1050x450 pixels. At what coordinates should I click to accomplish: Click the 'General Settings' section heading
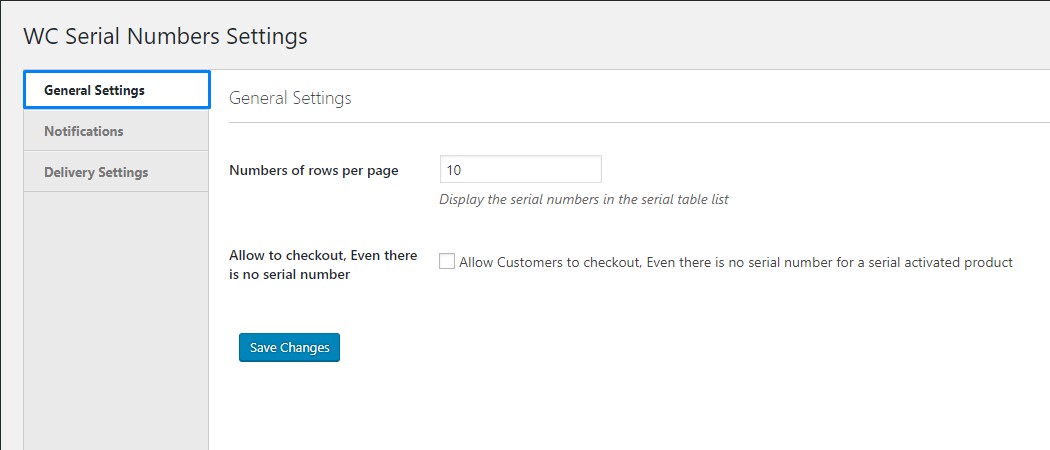290,98
